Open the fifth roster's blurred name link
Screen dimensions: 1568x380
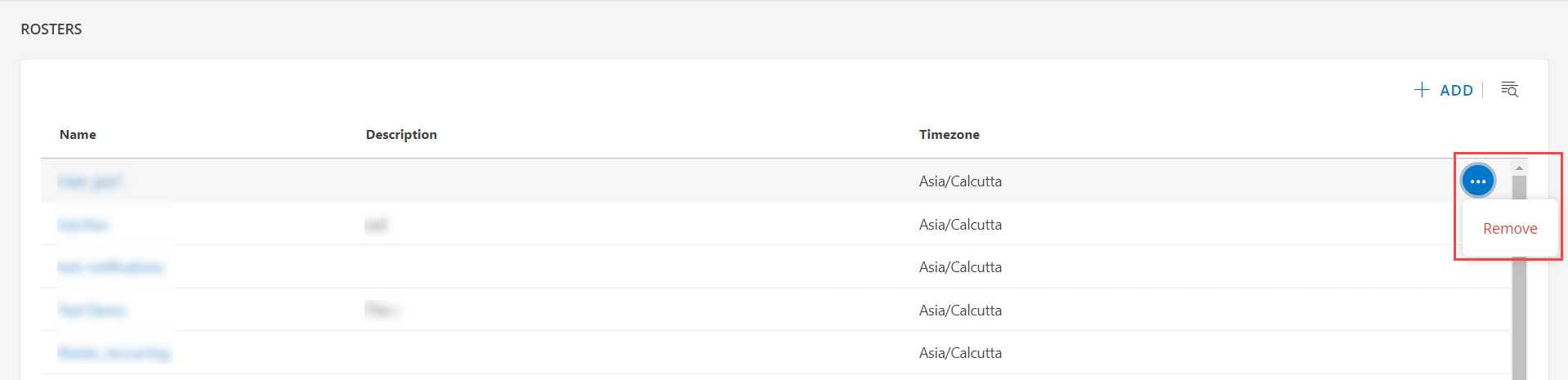[114, 353]
